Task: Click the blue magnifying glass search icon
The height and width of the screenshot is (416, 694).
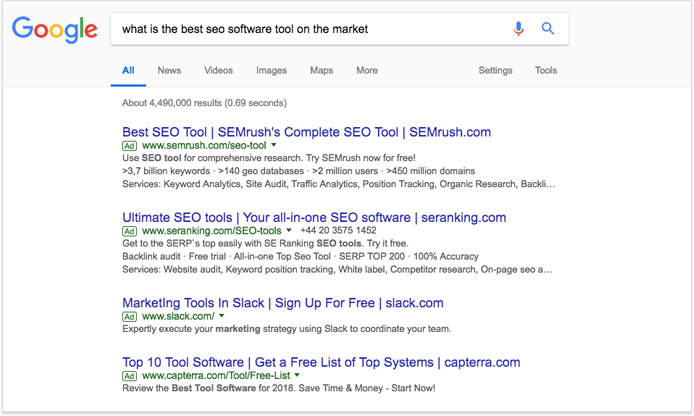Action: tap(548, 29)
